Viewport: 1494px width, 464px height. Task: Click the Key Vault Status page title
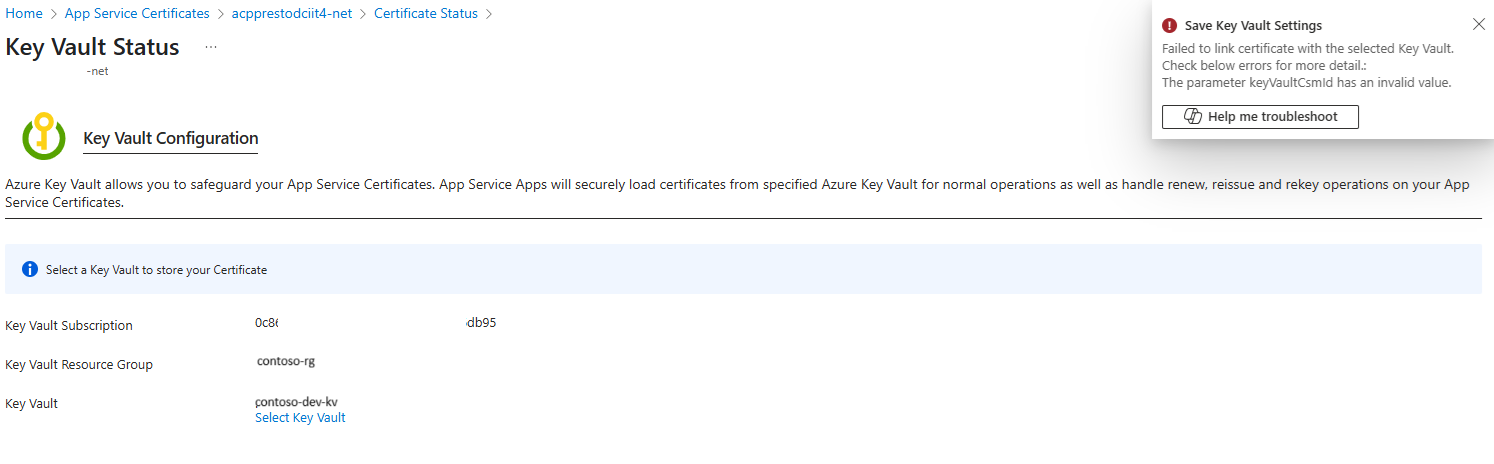(x=93, y=48)
